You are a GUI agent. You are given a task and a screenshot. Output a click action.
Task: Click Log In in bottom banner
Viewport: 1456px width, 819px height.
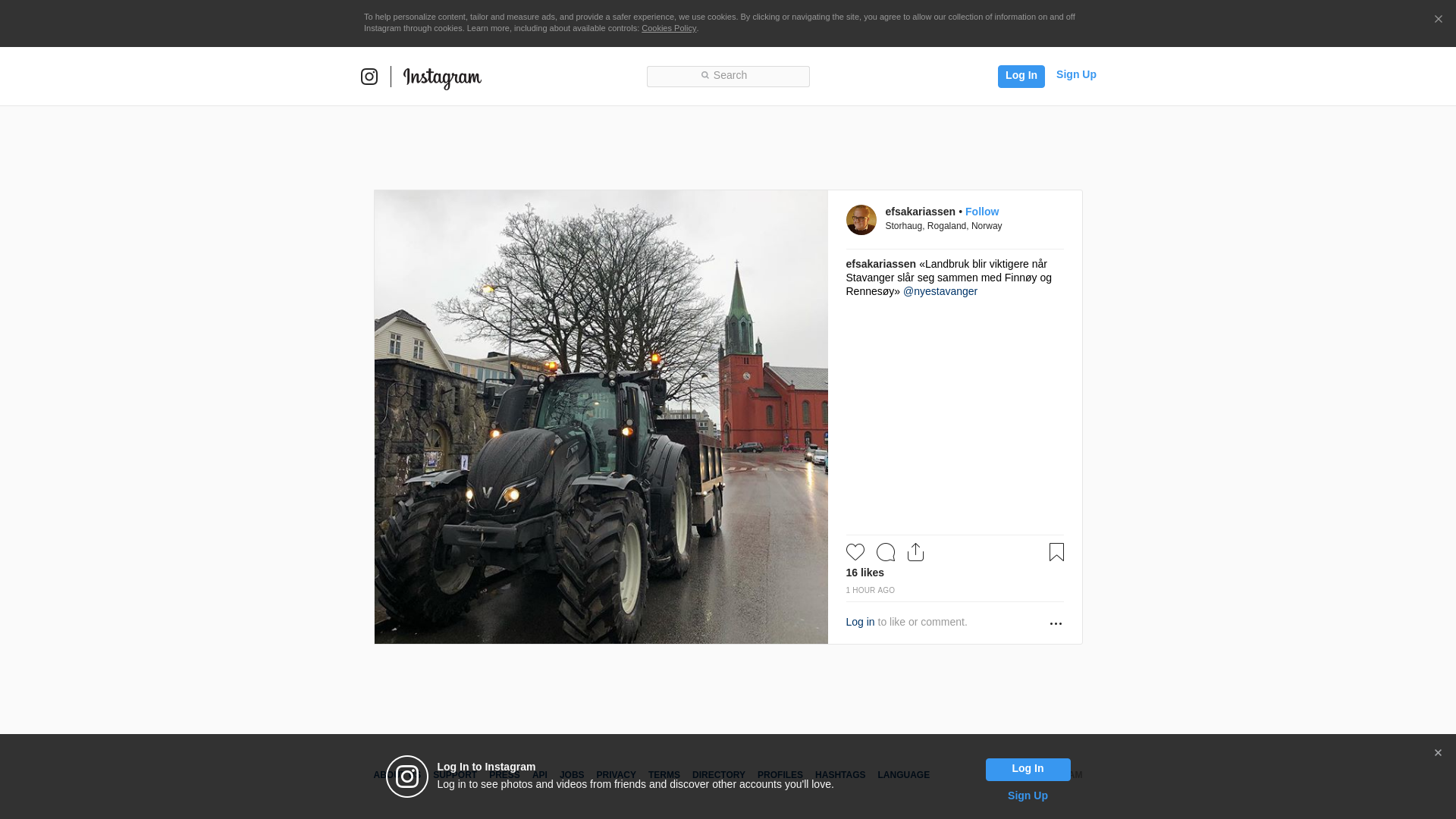[1028, 769]
